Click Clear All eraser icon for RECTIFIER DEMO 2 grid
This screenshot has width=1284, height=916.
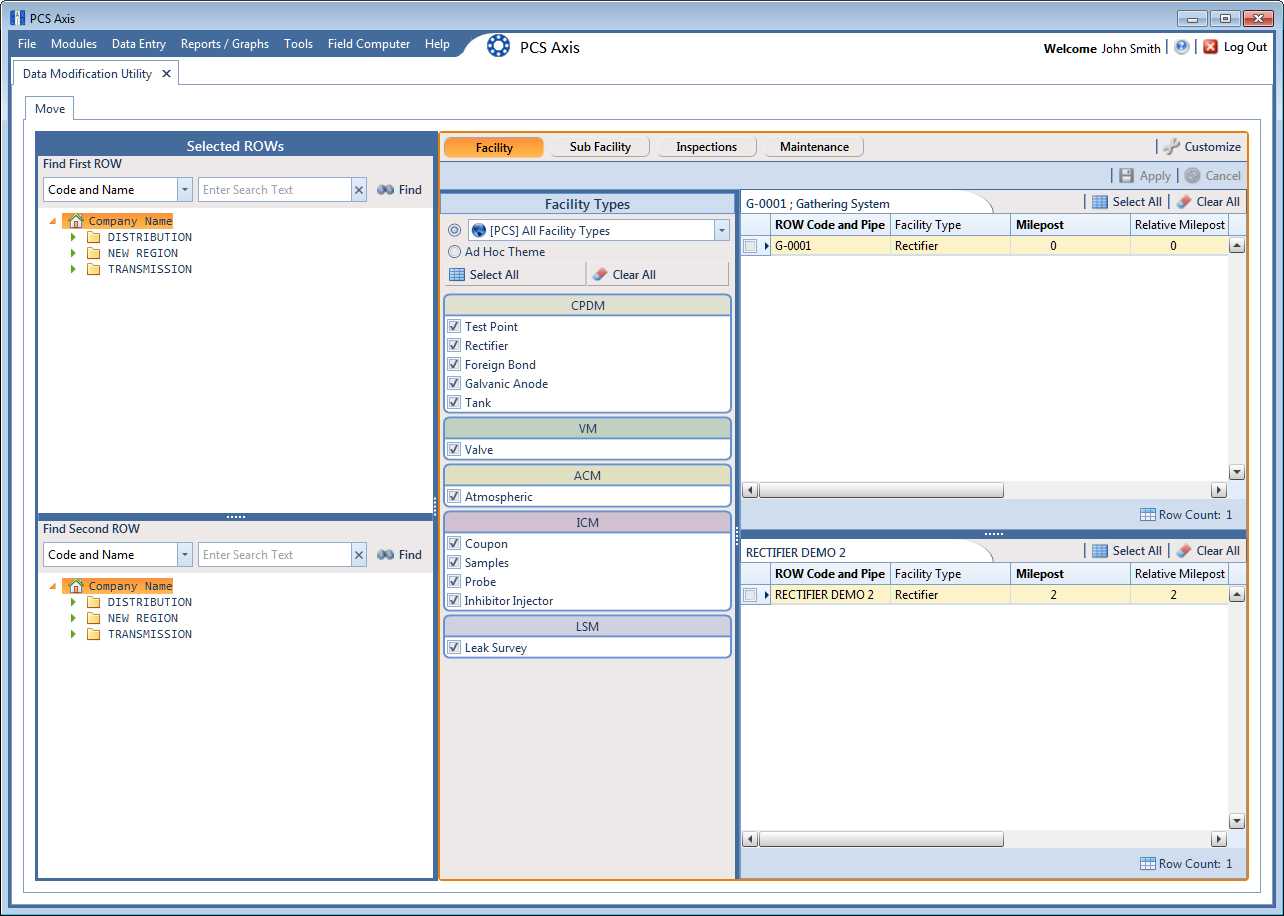coord(1184,551)
